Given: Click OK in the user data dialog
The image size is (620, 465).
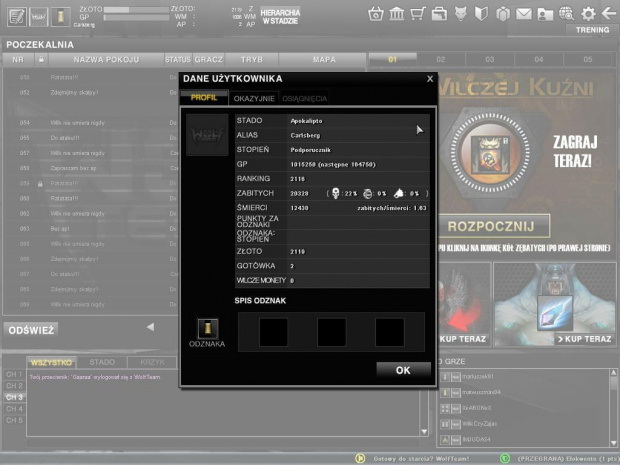Looking at the screenshot, I should [x=403, y=370].
